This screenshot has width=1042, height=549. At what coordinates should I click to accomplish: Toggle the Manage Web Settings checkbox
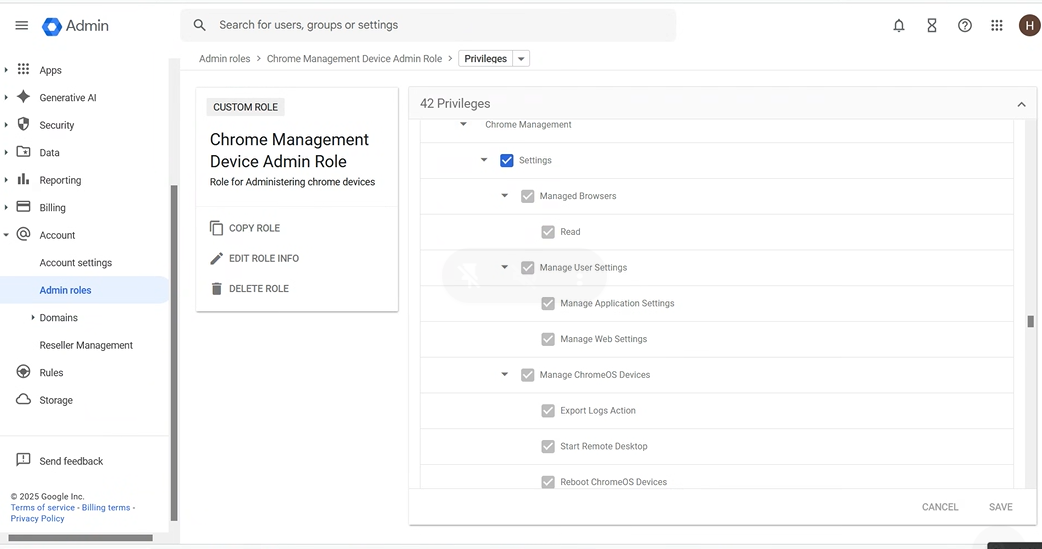(548, 339)
